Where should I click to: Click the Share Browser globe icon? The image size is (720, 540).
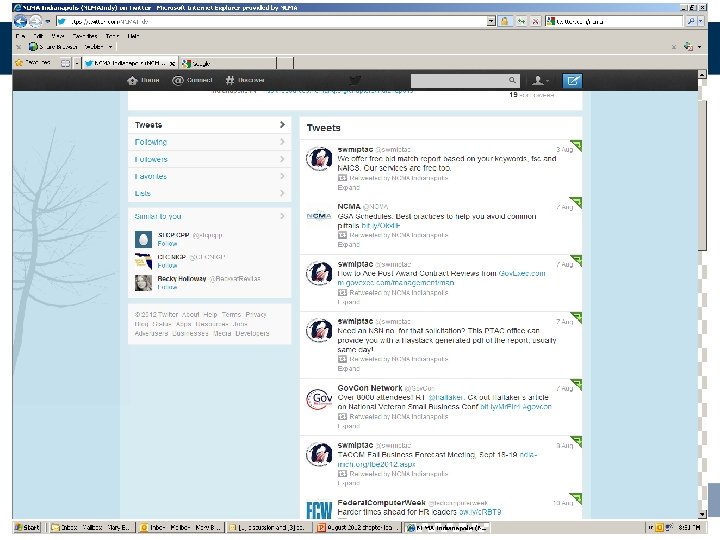33,47
